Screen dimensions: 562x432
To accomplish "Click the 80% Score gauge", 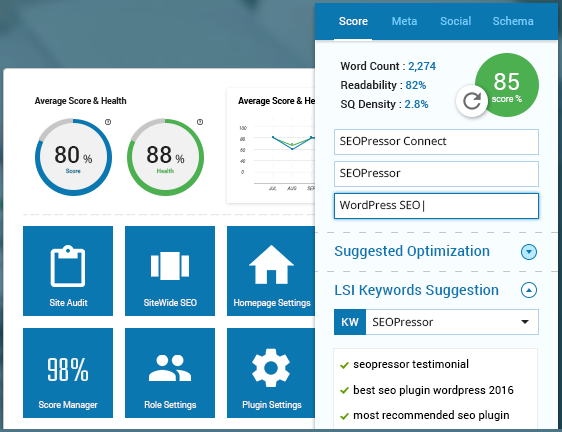I will pos(73,157).
